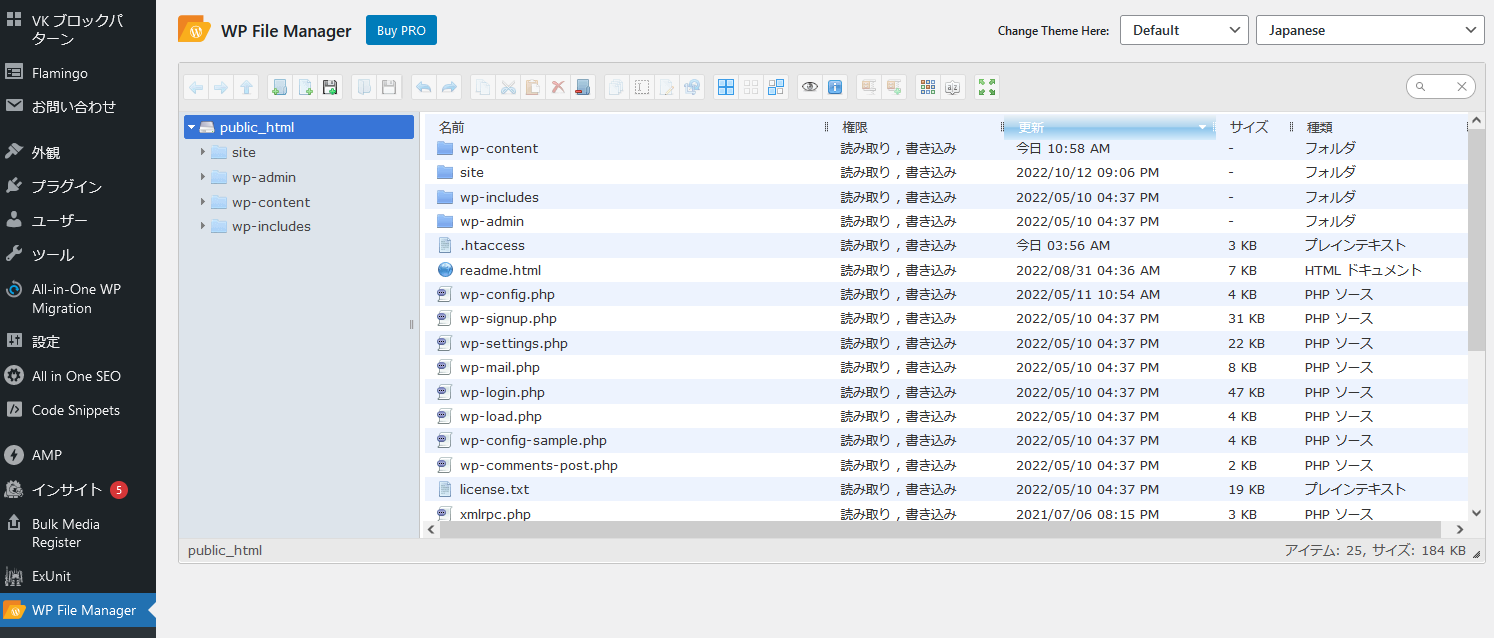The height and width of the screenshot is (638, 1494).
Task: Click the Duplicate toolbar icon
Action: pyautogui.click(x=616, y=87)
